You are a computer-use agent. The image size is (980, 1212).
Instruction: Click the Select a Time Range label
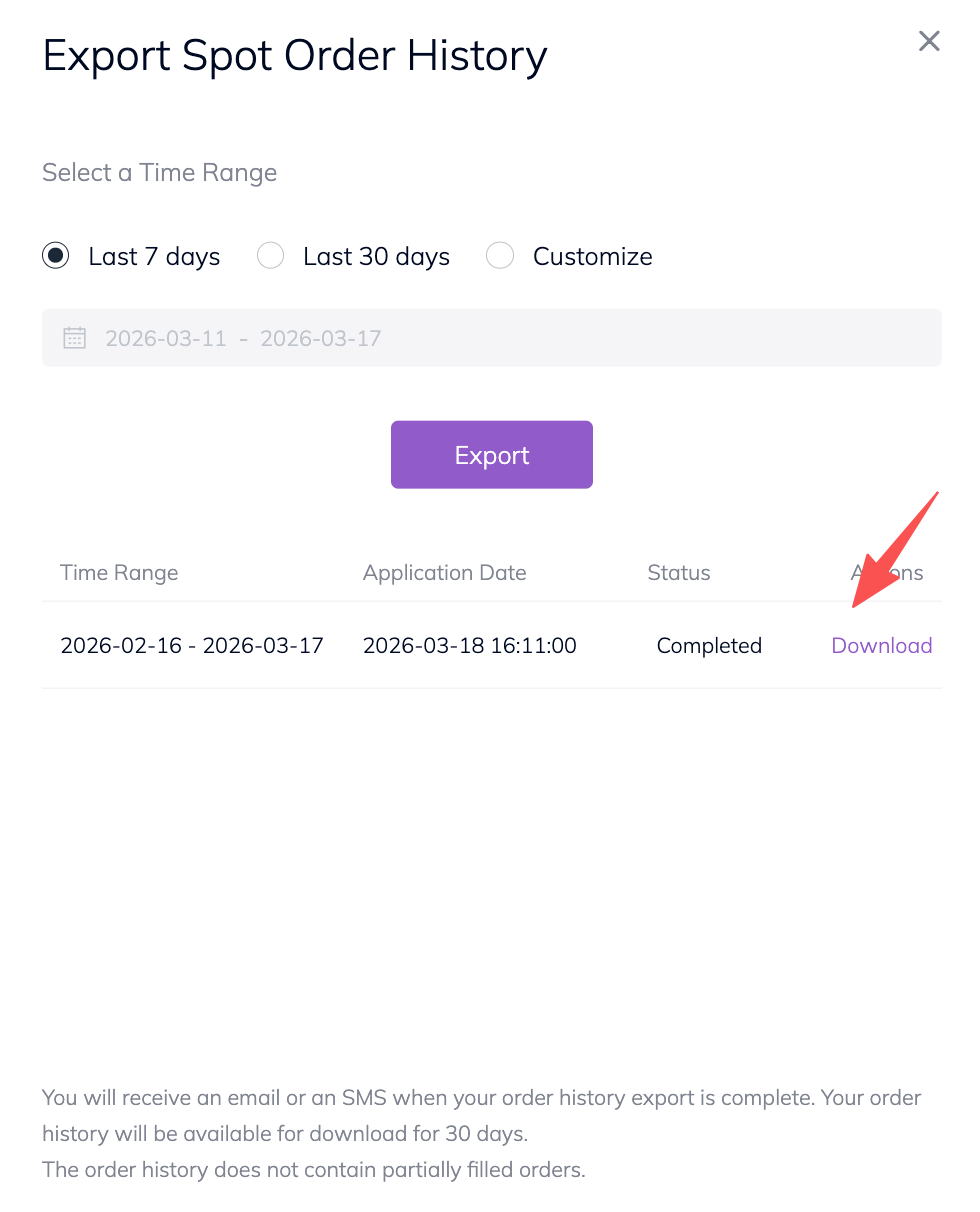(x=160, y=173)
